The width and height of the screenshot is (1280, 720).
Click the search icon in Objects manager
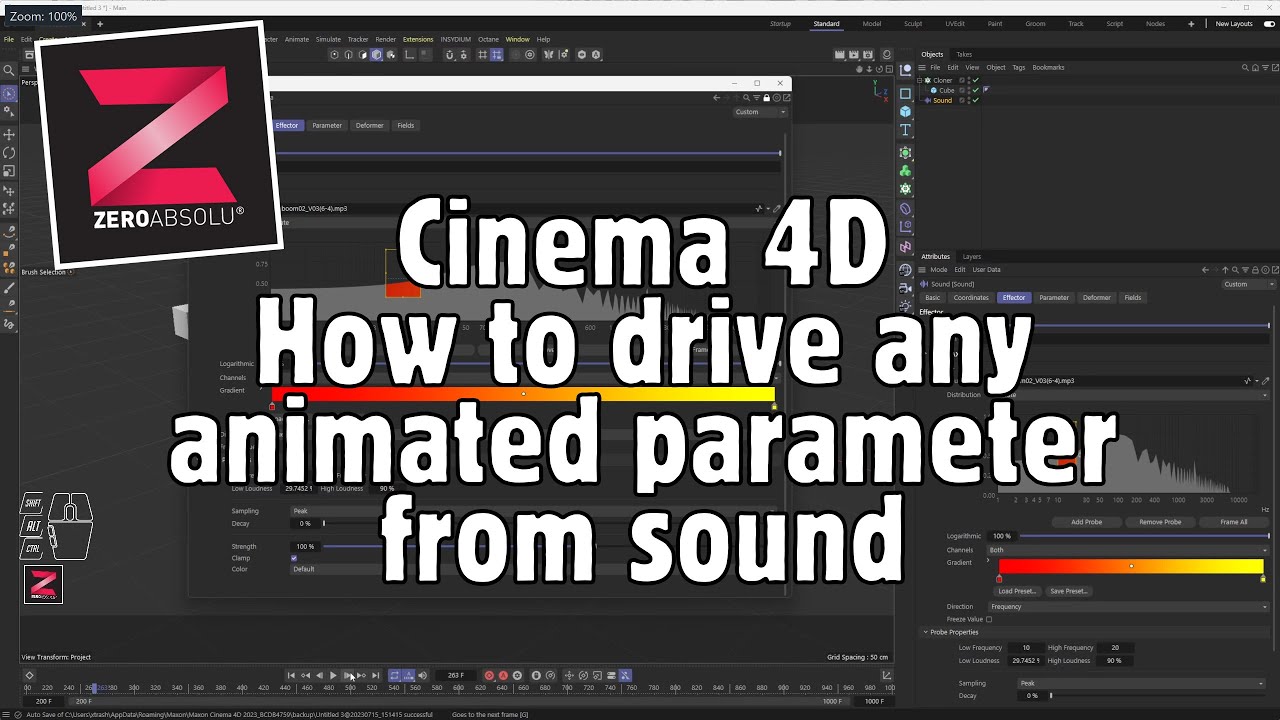point(1246,68)
